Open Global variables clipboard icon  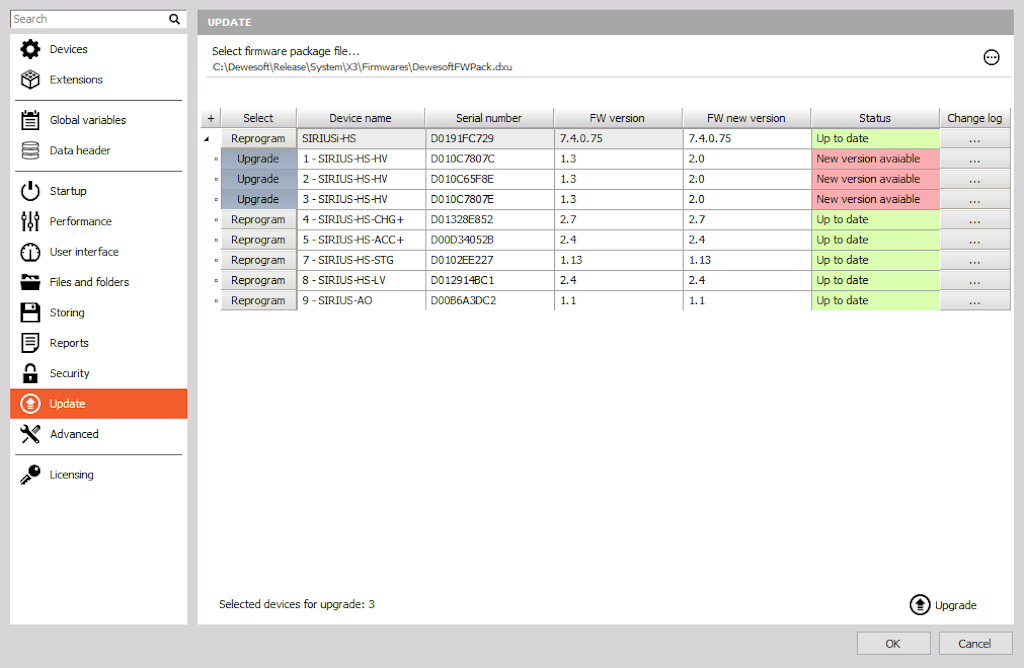(30, 119)
